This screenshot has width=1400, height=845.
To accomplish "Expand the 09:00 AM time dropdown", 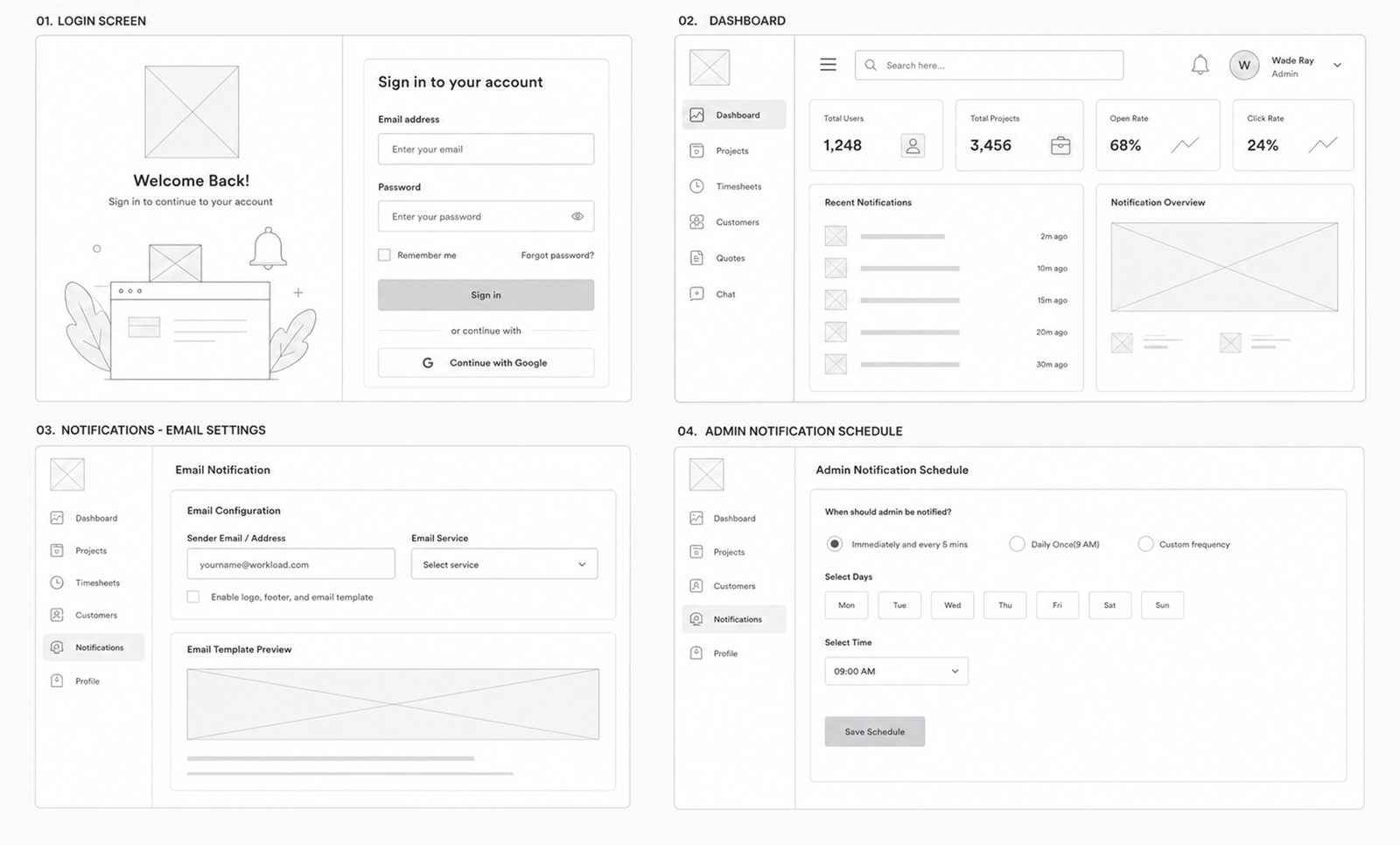I will [x=897, y=671].
